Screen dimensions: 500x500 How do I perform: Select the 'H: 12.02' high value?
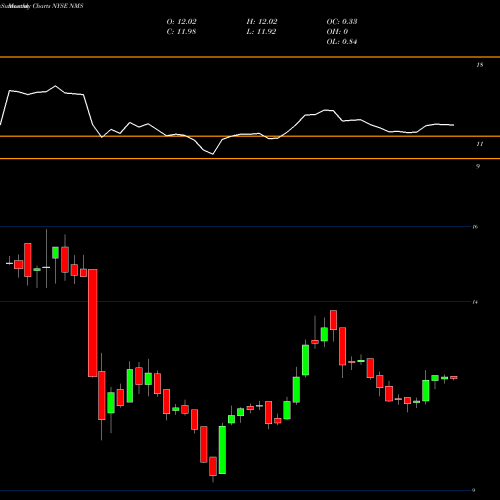click(x=262, y=22)
